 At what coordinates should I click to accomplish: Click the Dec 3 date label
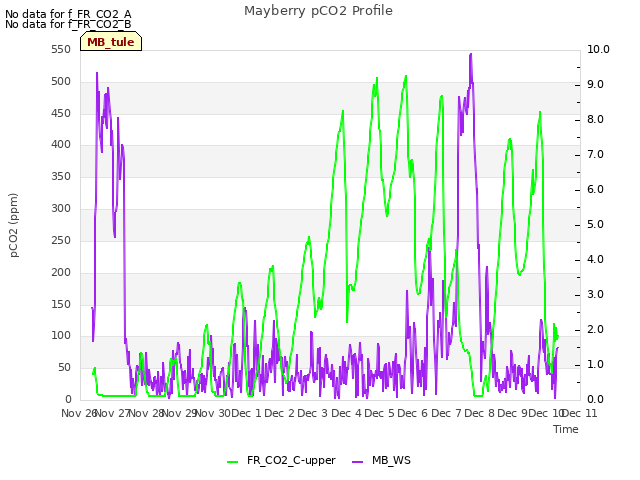tap(313, 413)
